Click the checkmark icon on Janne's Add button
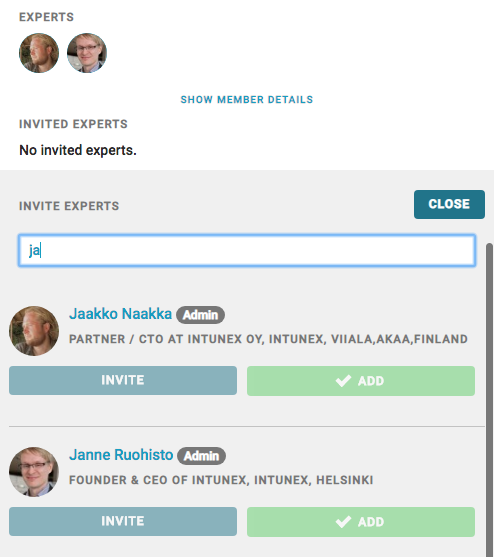494x557 pixels. (343, 522)
